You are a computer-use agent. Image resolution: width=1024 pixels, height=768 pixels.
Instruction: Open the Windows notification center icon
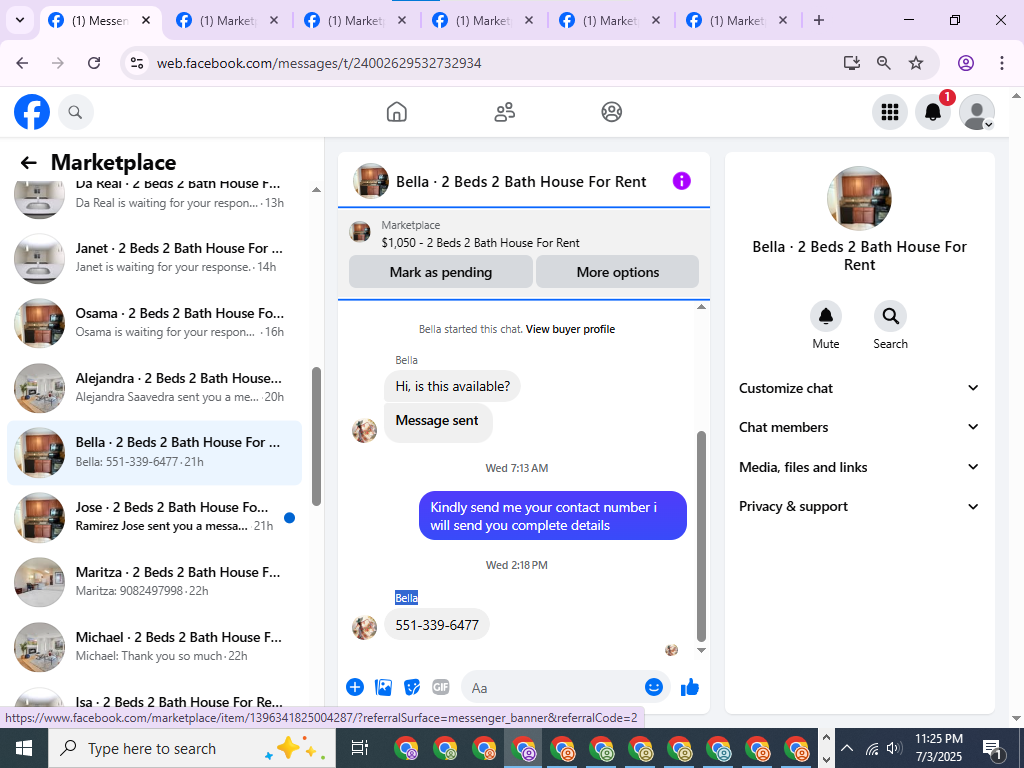tap(993, 749)
